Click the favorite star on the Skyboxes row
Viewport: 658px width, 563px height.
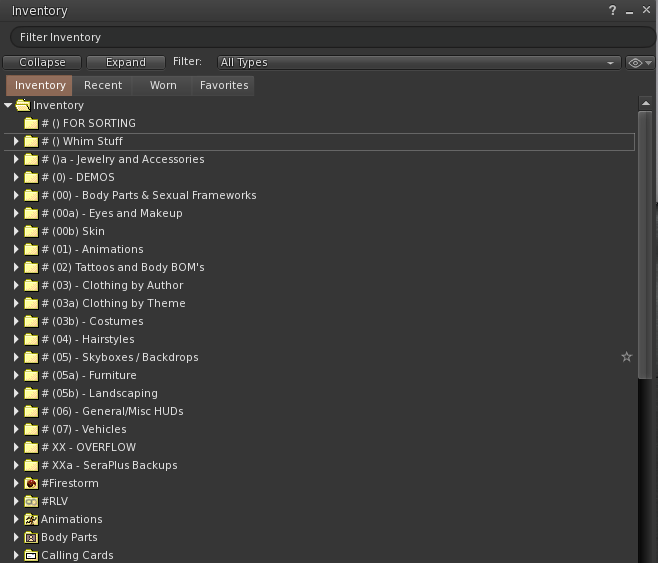(x=627, y=357)
